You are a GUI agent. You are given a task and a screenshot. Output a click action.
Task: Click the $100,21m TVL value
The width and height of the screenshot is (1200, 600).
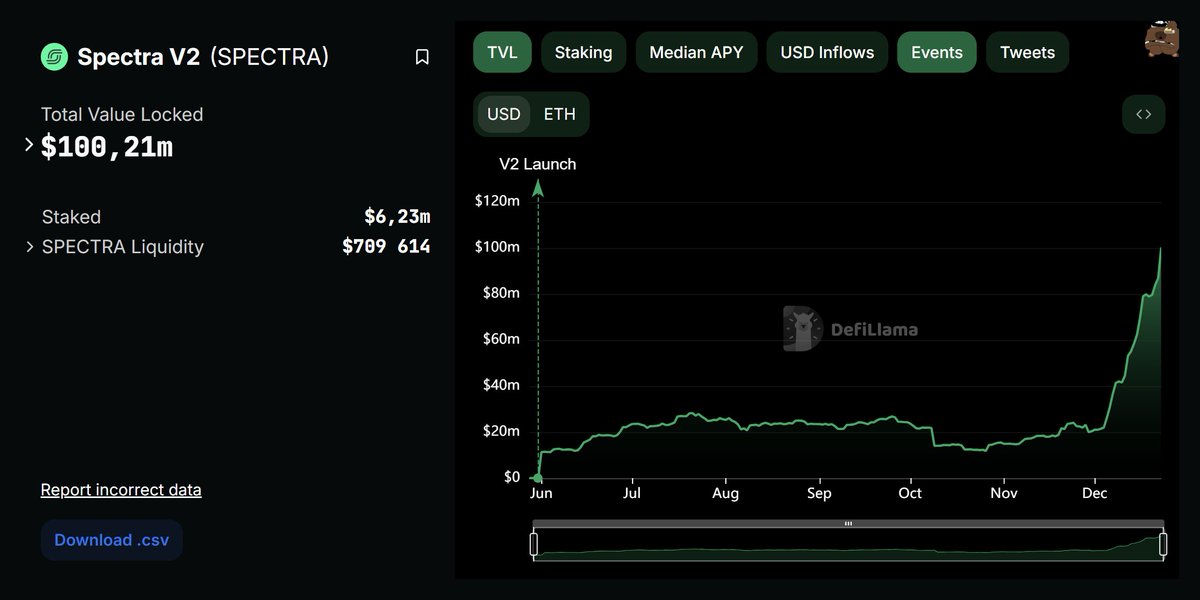(x=107, y=147)
